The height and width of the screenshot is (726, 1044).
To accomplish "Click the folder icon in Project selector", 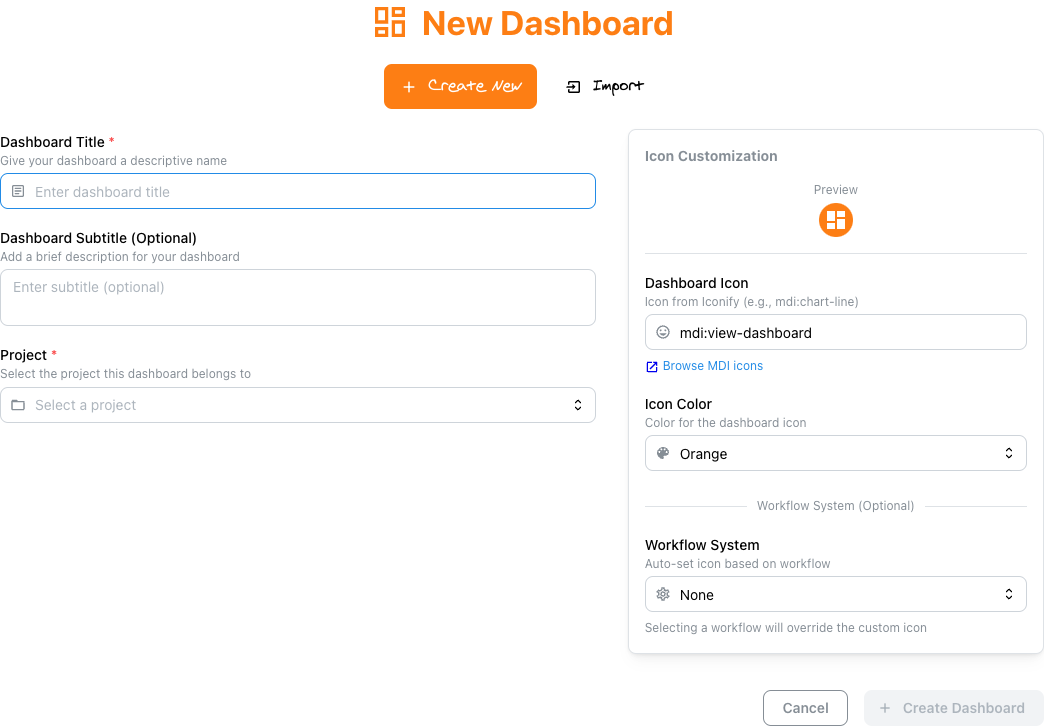I will click(x=18, y=405).
